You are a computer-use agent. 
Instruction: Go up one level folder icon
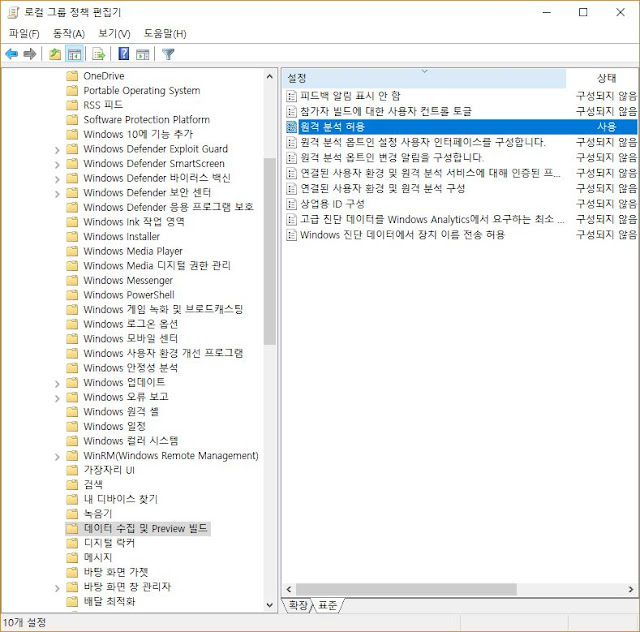point(55,54)
